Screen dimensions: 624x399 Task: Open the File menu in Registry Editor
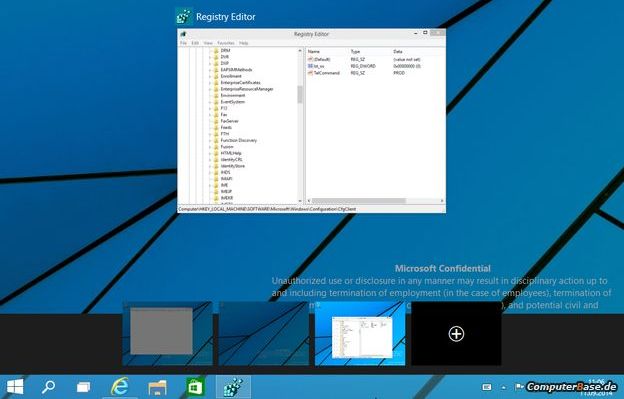[183, 43]
